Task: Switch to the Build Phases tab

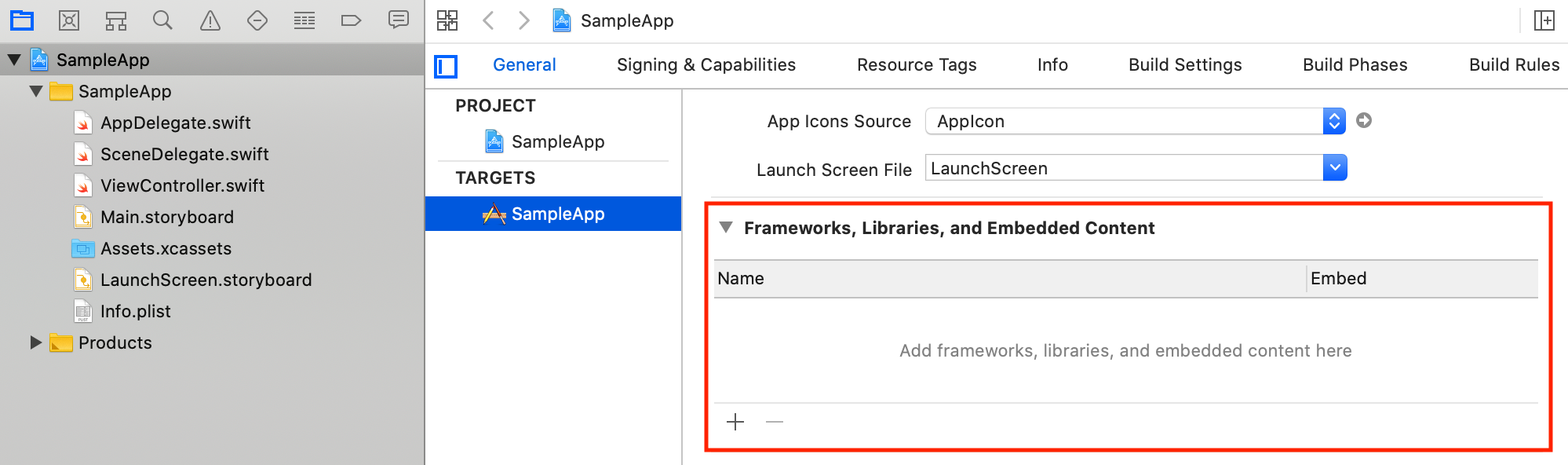Action: pyautogui.click(x=1355, y=65)
